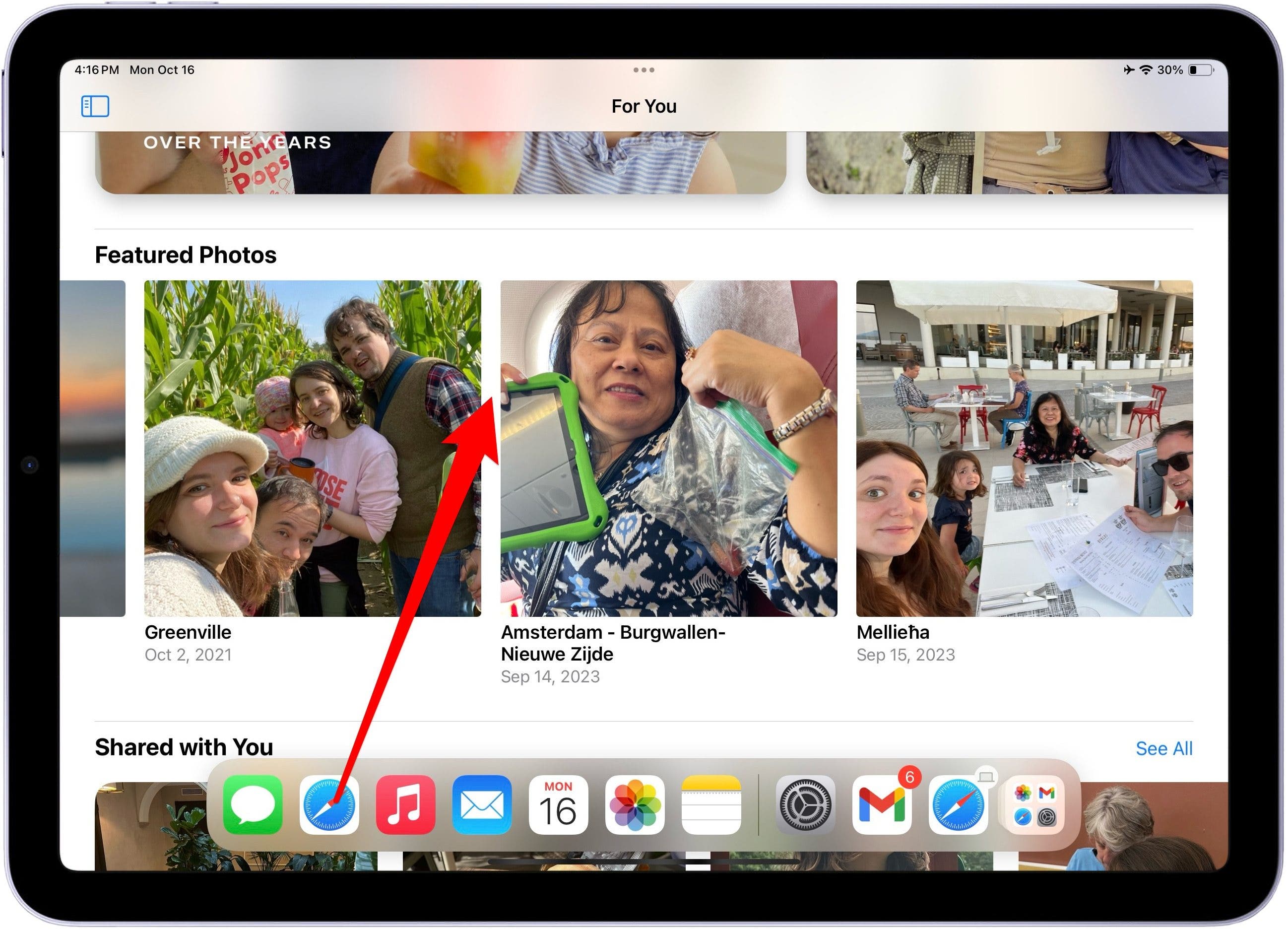Toggle the sidebar panel icon
The height and width of the screenshot is (930, 1288).
(x=95, y=106)
